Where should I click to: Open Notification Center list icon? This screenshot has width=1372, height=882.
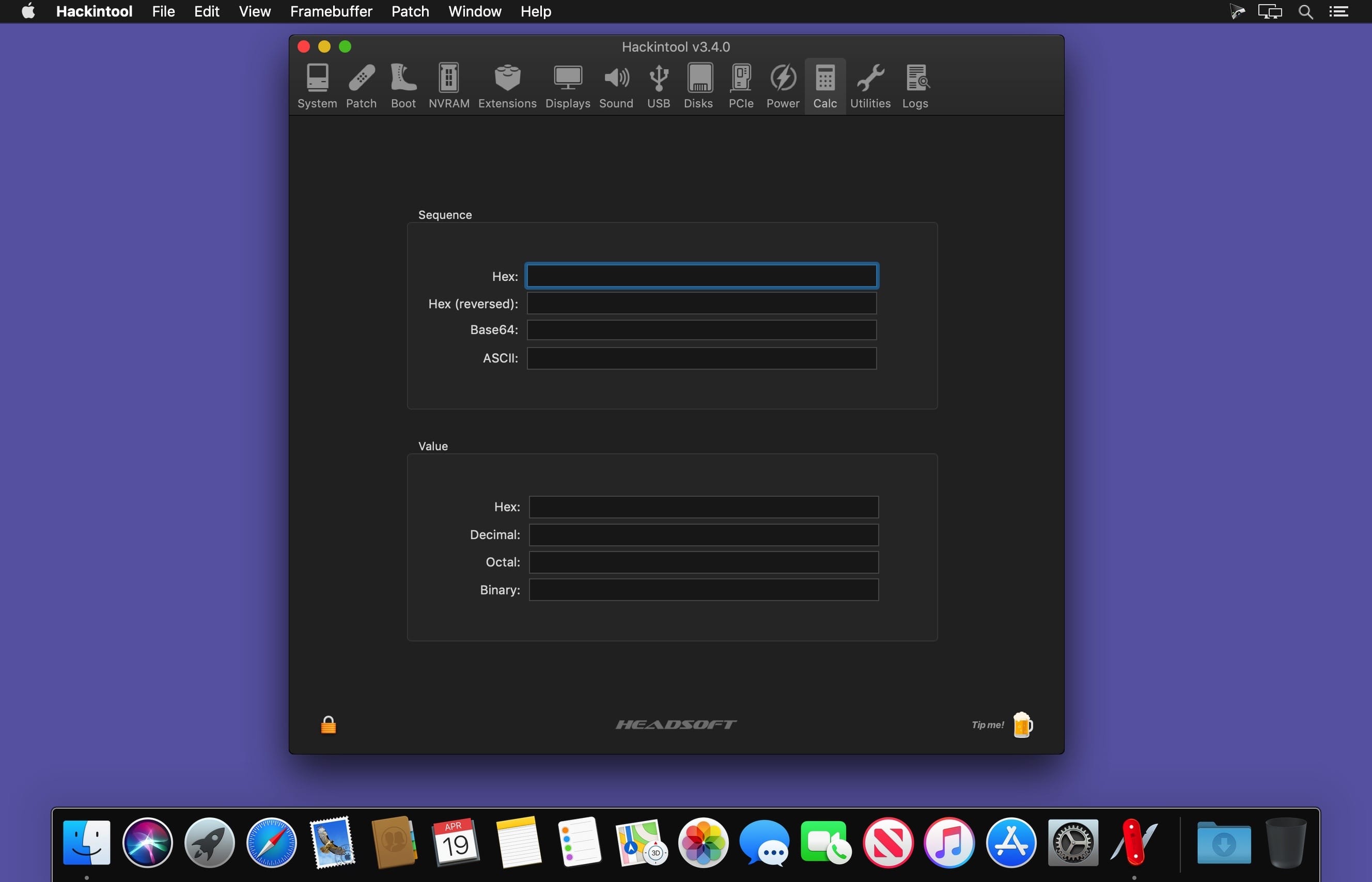click(x=1339, y=11)
